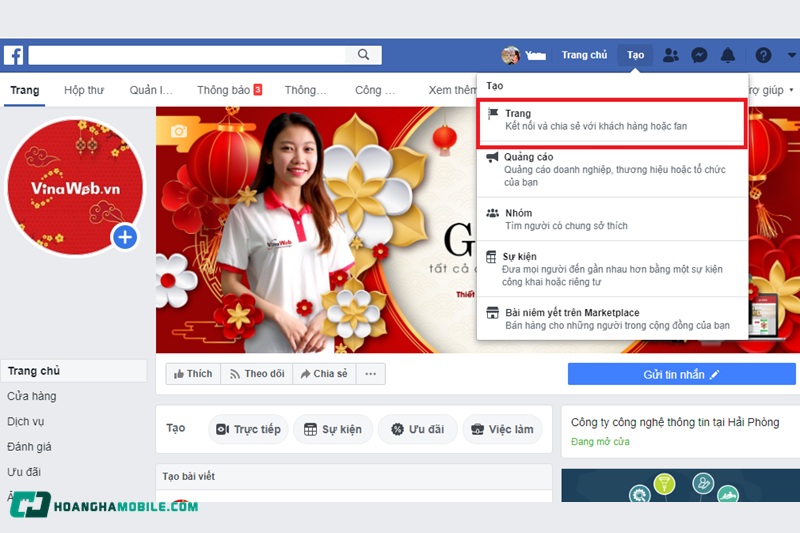Switch to the Hộp thư tab
800x533 pixels.
(x=84, y=90)
